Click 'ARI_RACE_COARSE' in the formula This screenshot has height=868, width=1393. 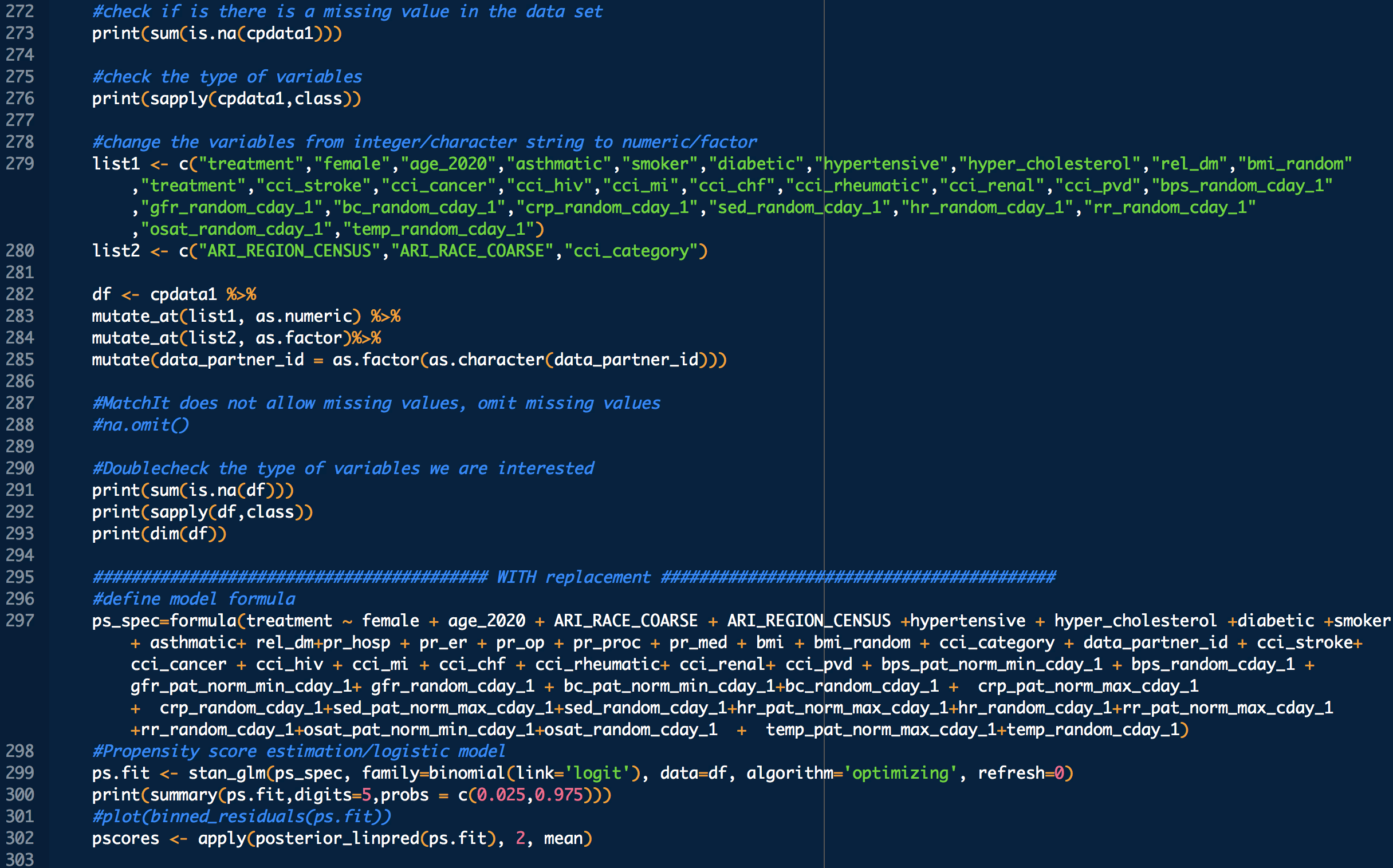pos(626,621)
